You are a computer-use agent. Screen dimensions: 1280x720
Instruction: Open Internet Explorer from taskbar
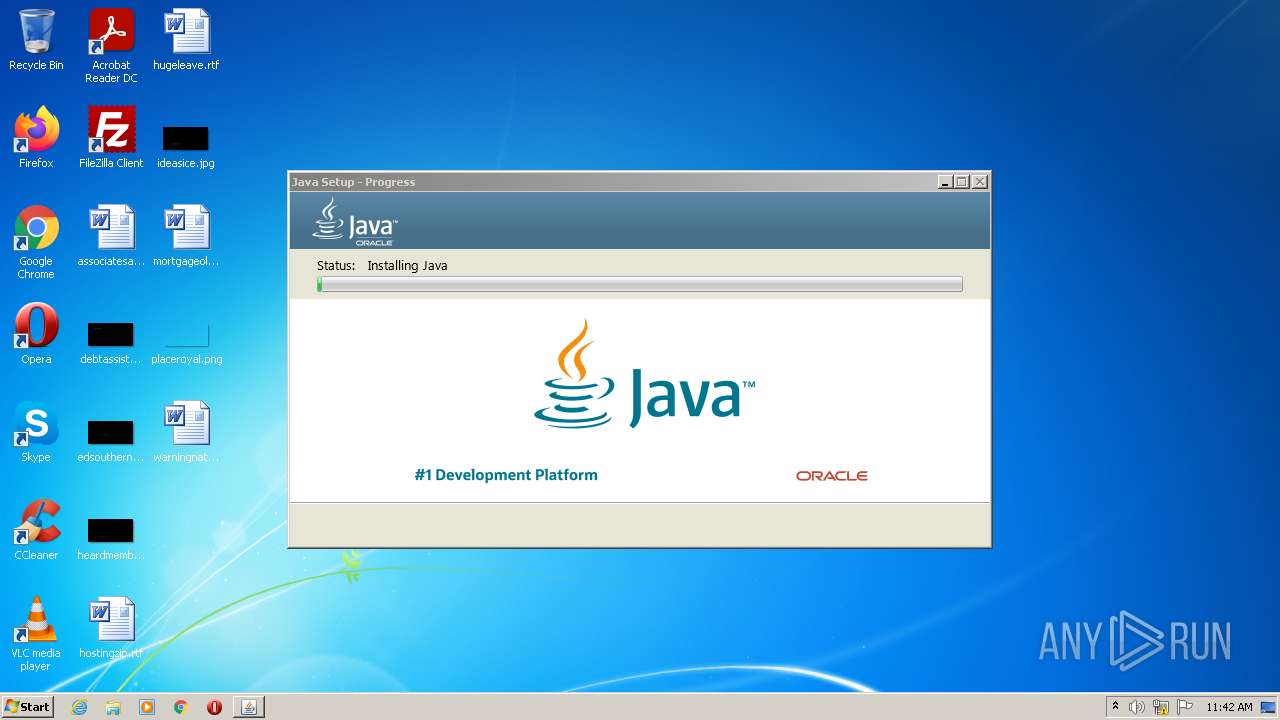pos(79,707)
